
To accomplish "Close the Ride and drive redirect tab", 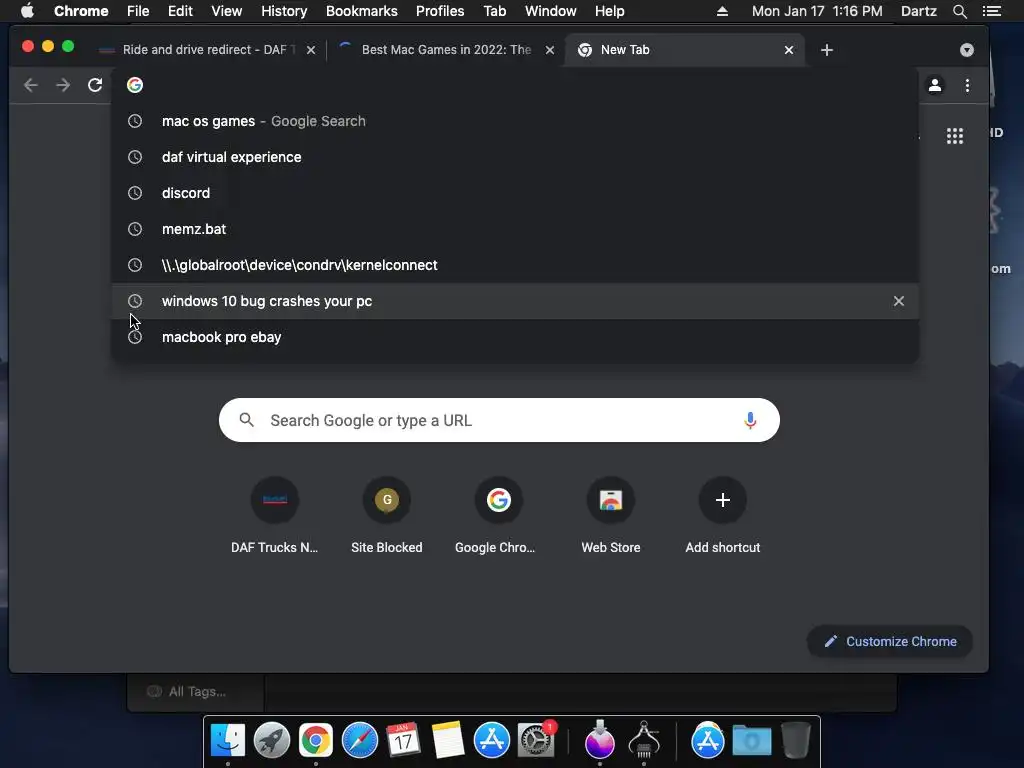I will point(311,50).
